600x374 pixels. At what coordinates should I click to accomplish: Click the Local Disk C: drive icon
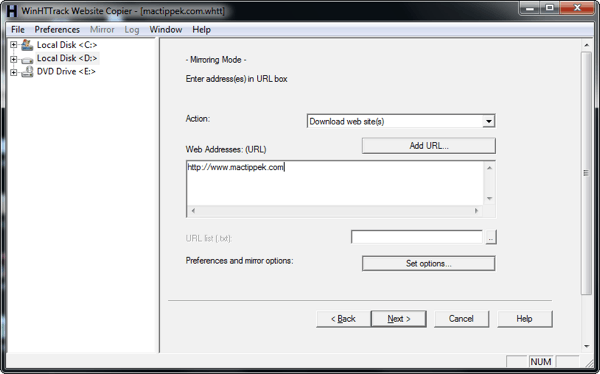click(27, 45)
